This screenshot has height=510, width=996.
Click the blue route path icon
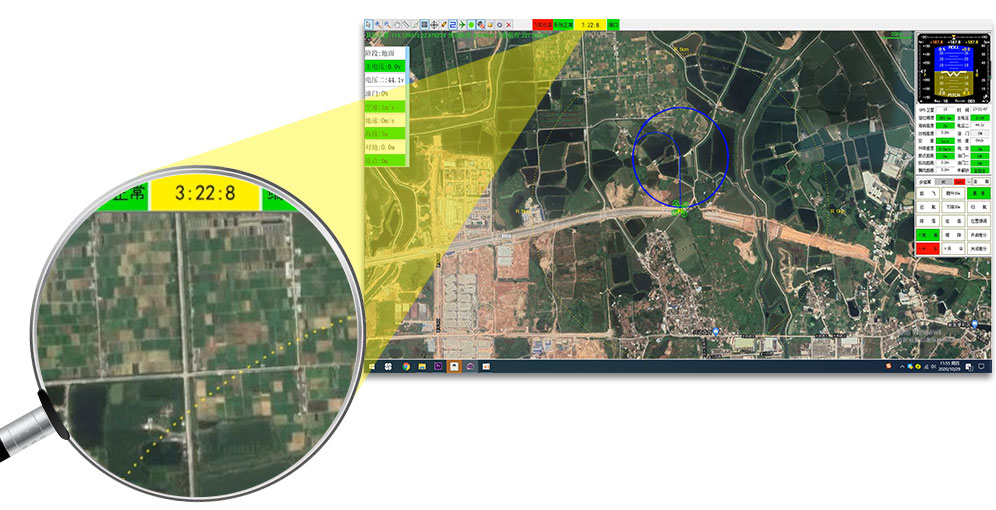coord(453,25)
